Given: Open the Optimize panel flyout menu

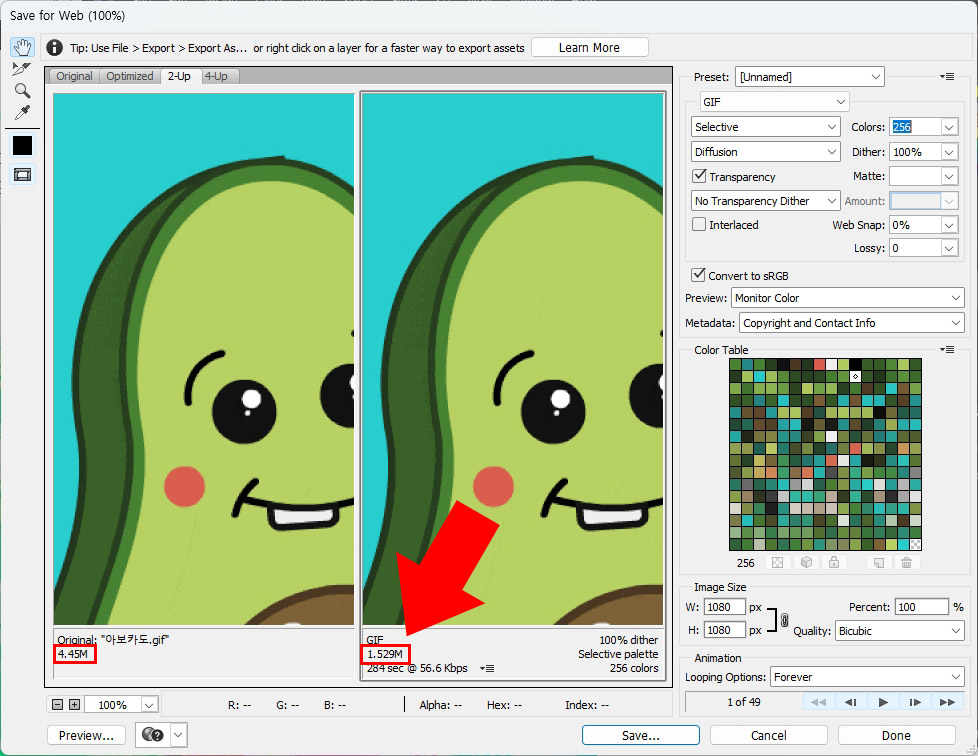Looking at the screenshot, I should click(x=947, y=77).
